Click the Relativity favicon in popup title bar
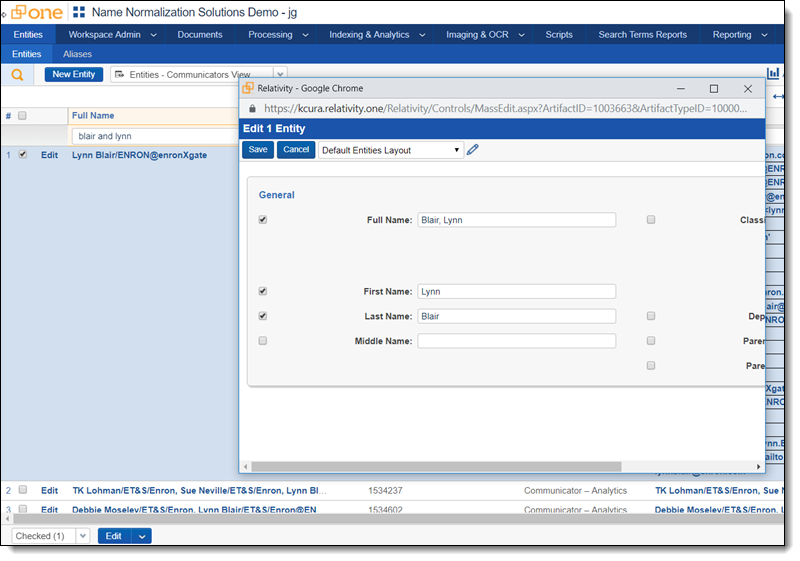The width and height of the screenshot is (800, 561). tap(248, 88)
